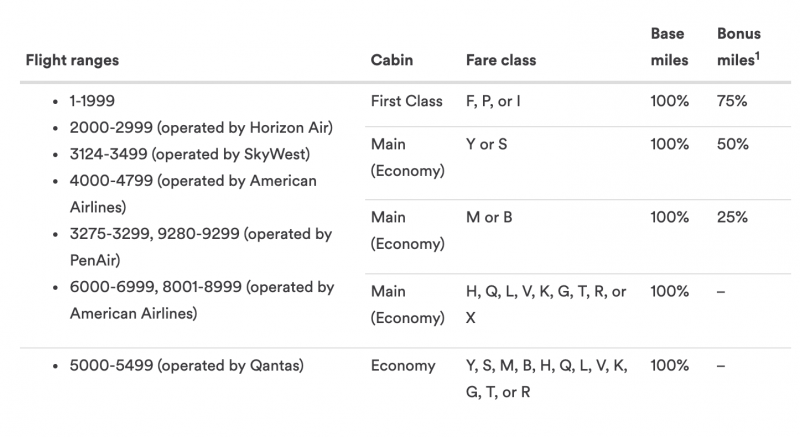Click the Horizon Air 2000-2999 flight range

(x=201, y=128)
